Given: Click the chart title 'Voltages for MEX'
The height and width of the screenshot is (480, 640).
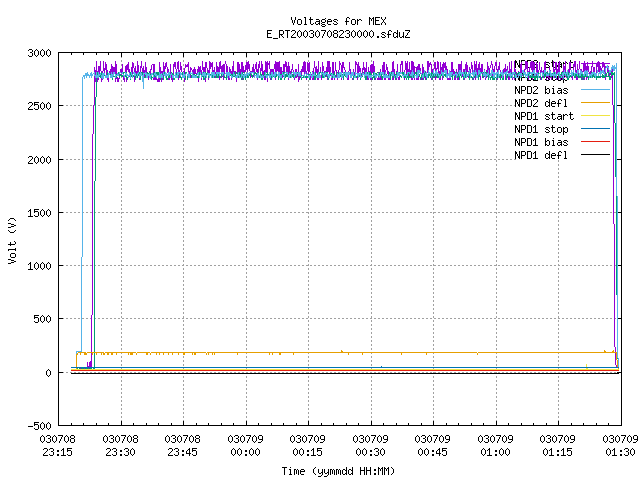Looking at the screenshot, I should [x=338, y=21].
